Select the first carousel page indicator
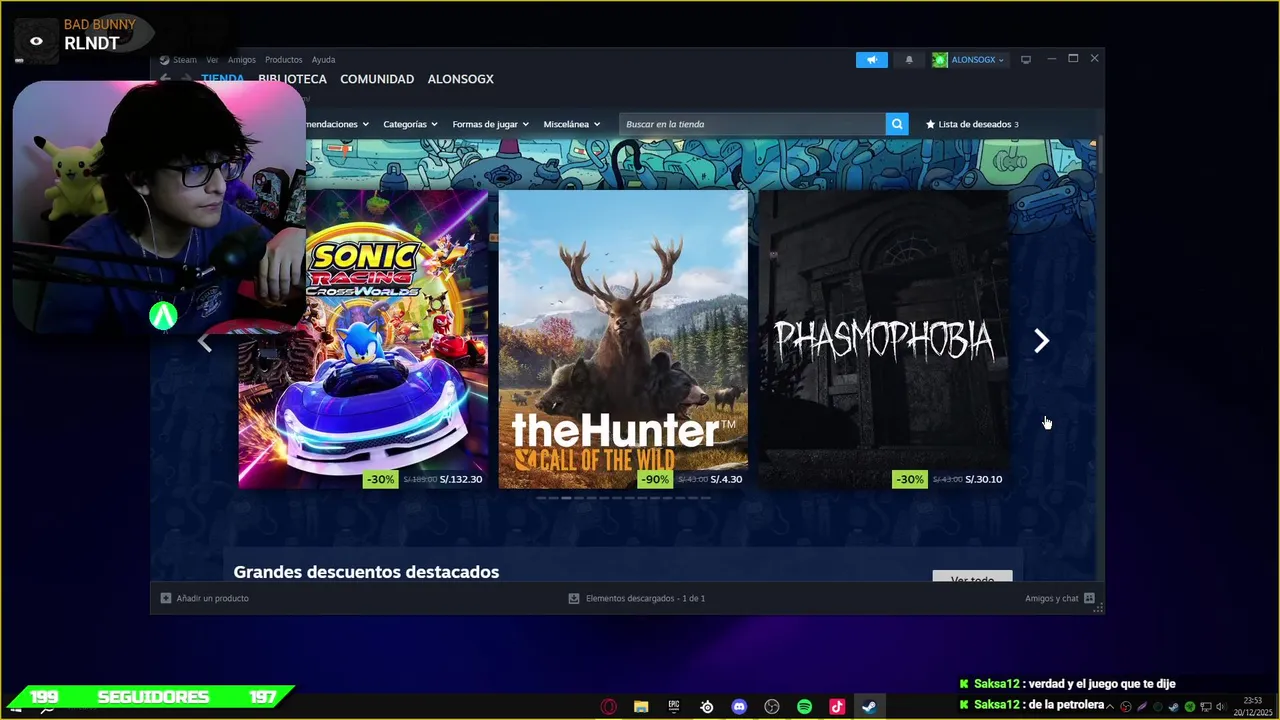 (541, 498)
